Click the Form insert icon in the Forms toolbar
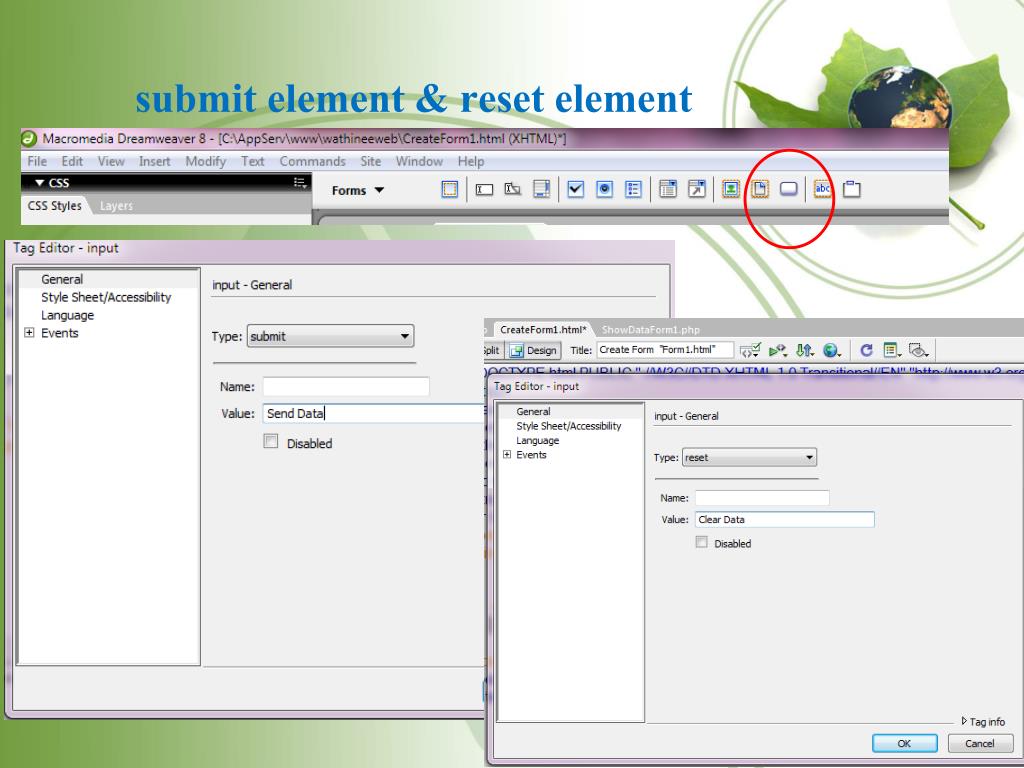The height and width of the screenshot is (768, 1024). coord(450,189)
